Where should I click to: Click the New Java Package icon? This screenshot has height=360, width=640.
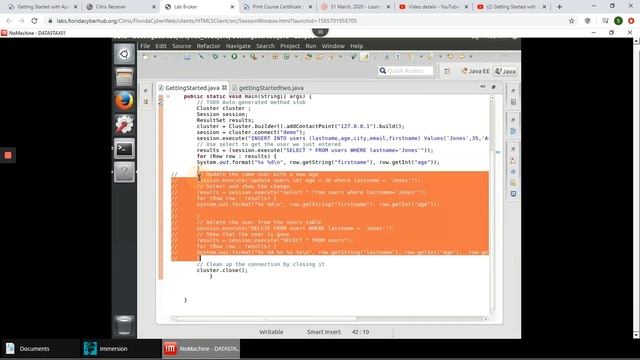point(276,57)
